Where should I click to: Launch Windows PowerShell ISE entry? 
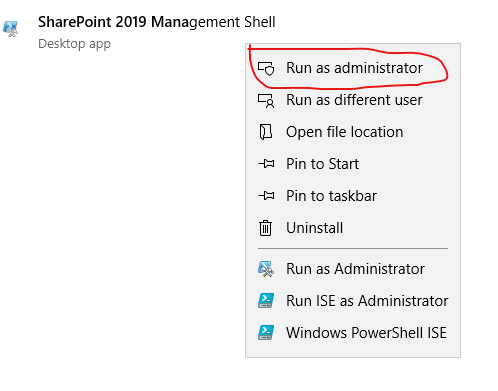(x=353, y=333)
